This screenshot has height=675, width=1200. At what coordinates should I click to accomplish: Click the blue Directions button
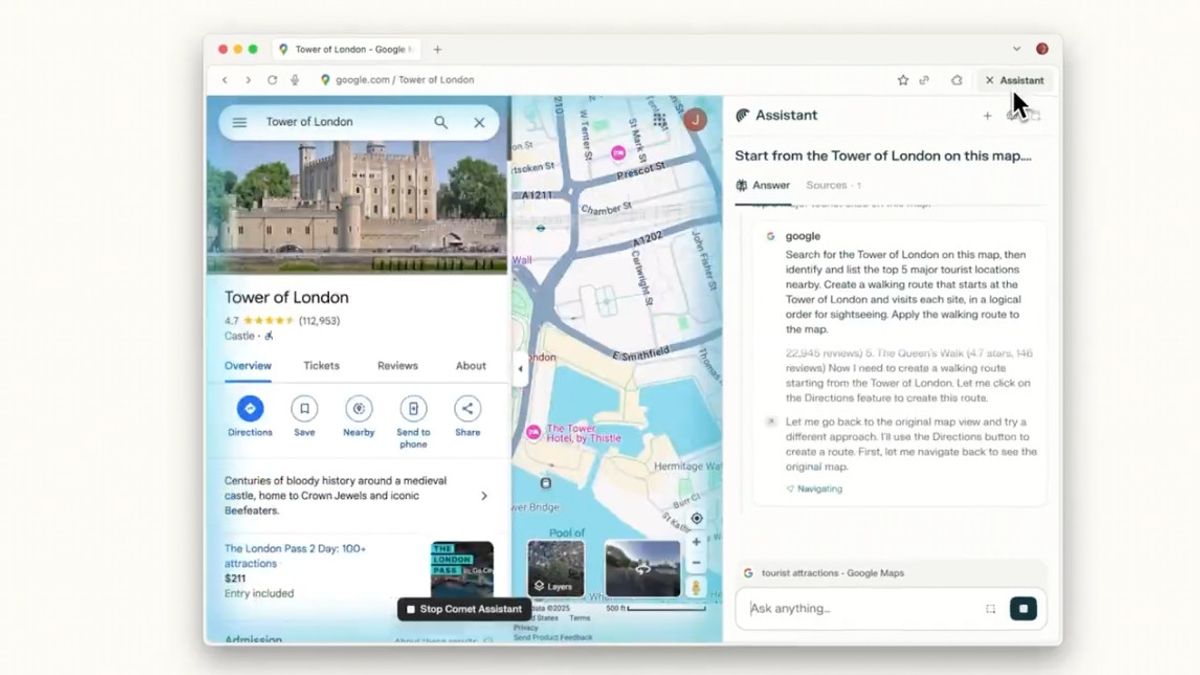coord(250,408)
